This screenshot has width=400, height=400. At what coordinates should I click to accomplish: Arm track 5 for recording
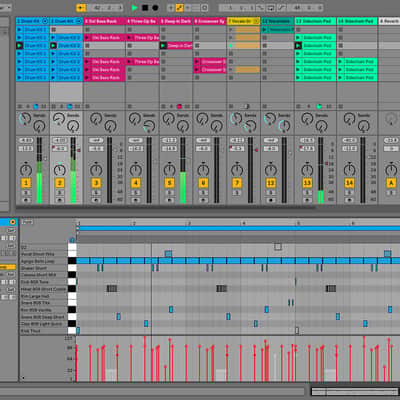coord(169,200)
